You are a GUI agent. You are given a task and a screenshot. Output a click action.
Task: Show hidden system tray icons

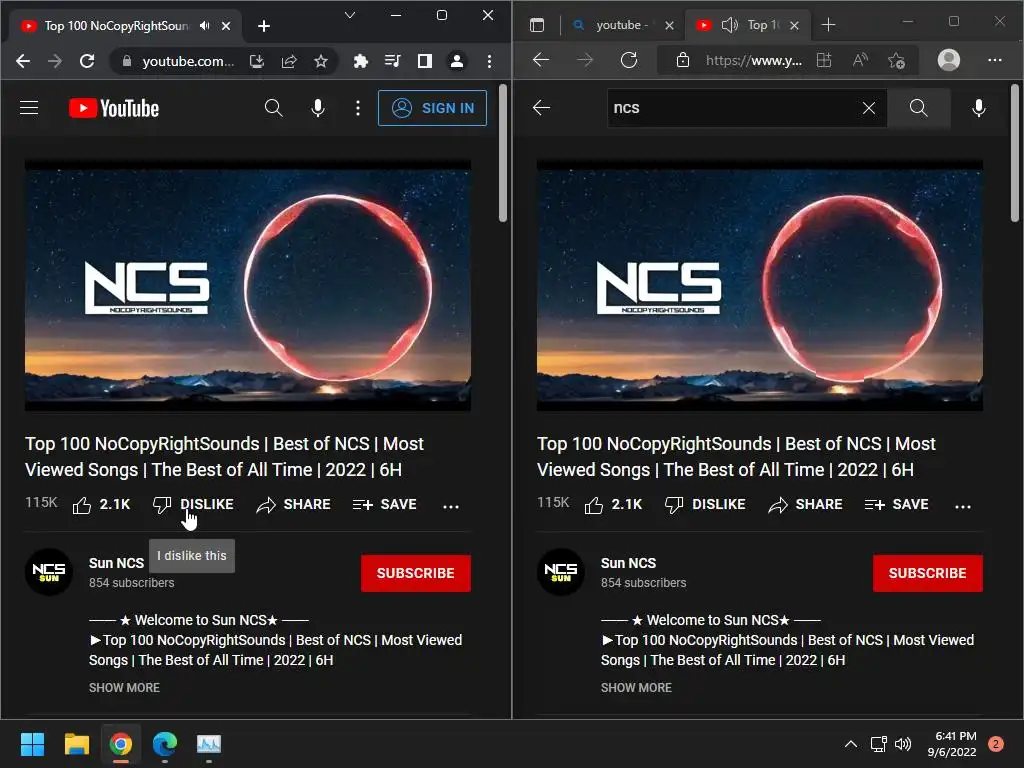tap(850, 744)
